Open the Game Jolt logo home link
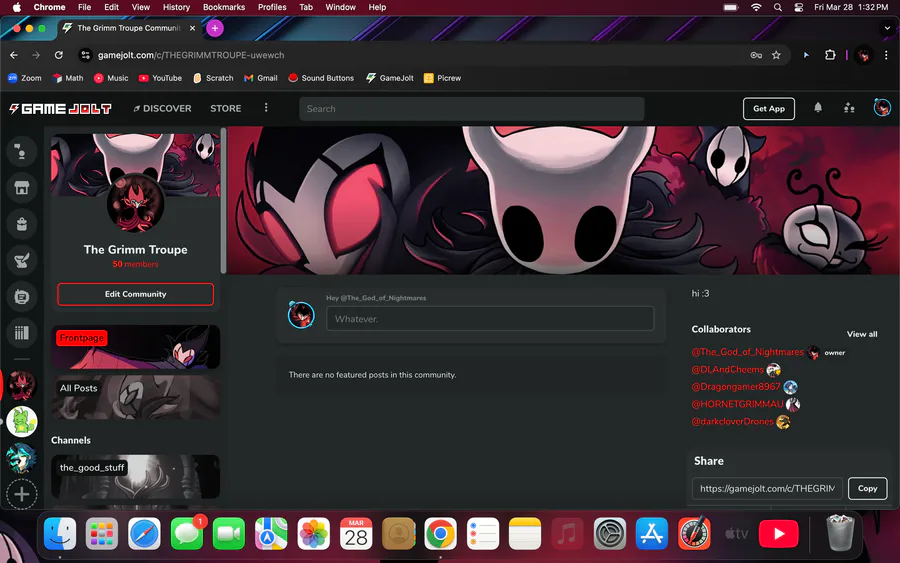This screenshot has height=563, width=900. (x=60, y=108)
